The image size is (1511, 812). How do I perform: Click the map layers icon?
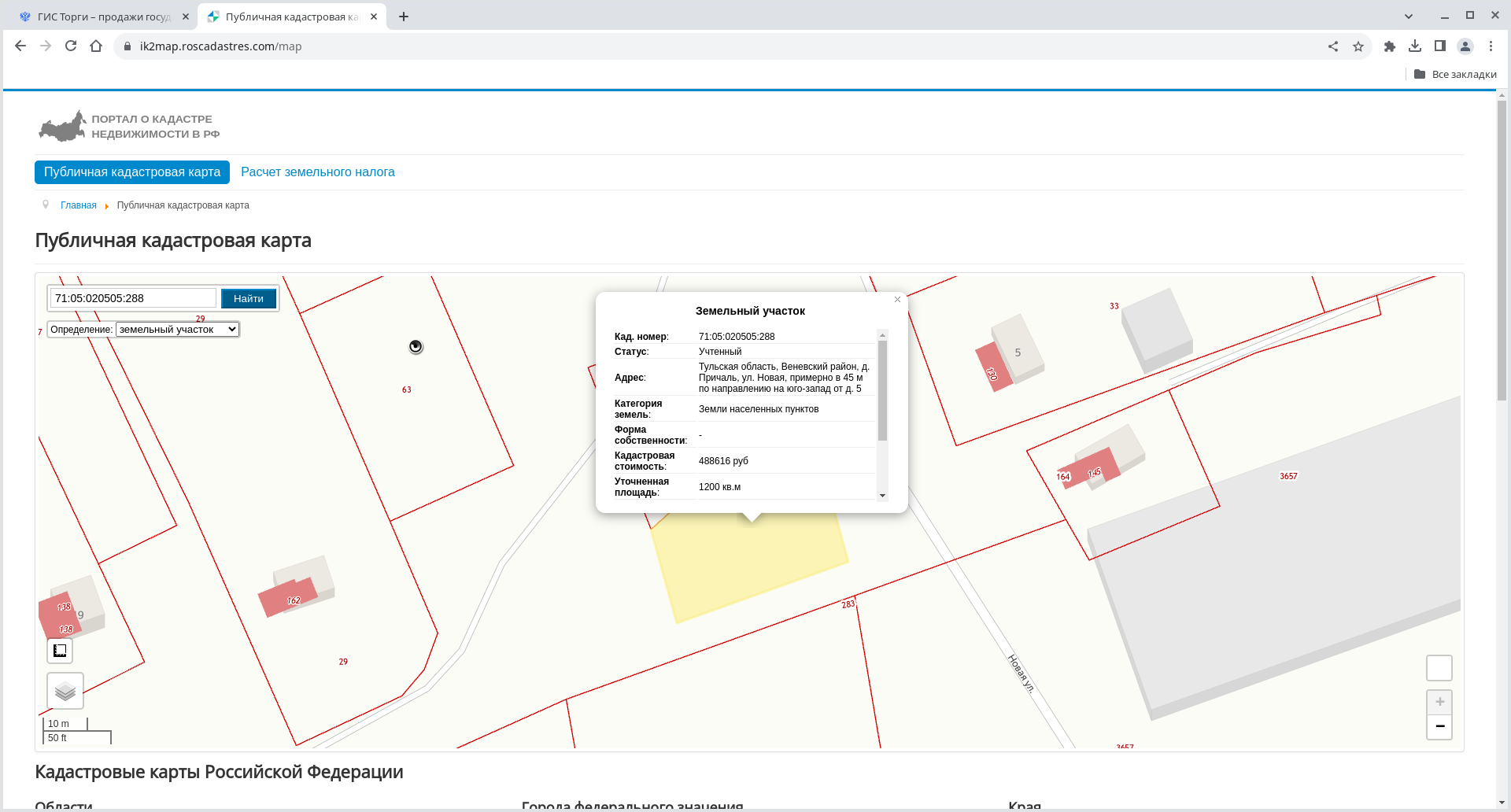pos(65,692)
